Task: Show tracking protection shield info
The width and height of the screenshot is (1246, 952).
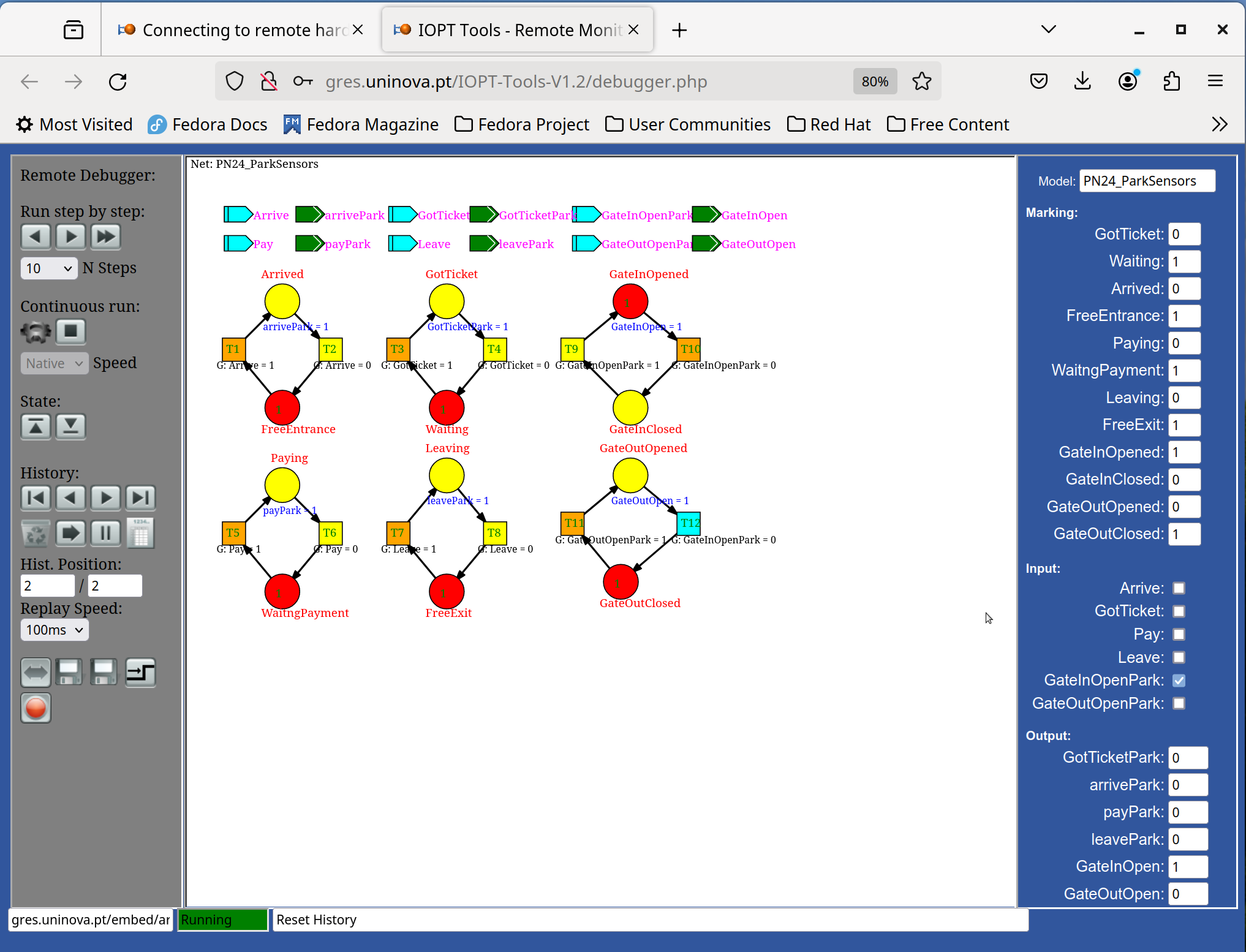Action: click(x=235, y=81)
